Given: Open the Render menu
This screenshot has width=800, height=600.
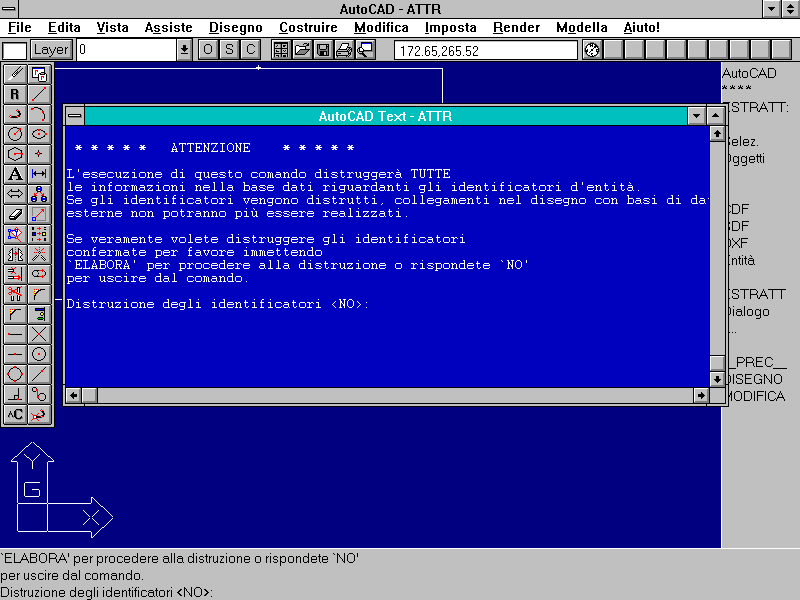Looking at the screenshot, I should point(516,28).
